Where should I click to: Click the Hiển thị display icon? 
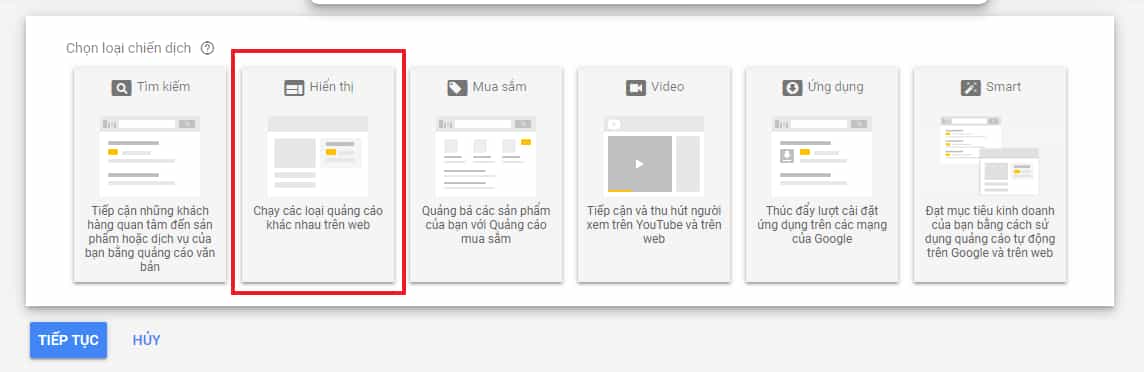point(294,88)
